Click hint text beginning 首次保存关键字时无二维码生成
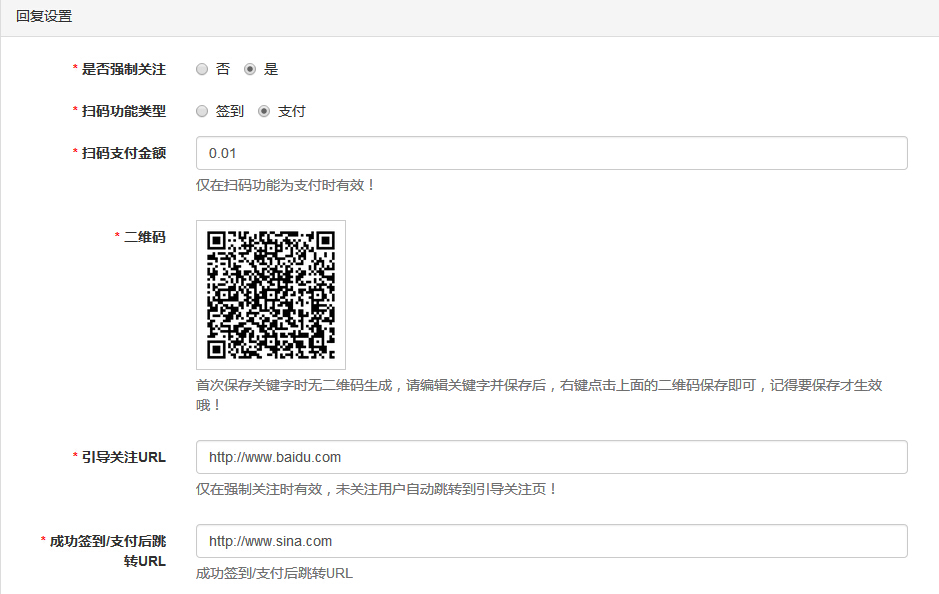The height and width of the screenshot is (594, 939). pos(539,395)
